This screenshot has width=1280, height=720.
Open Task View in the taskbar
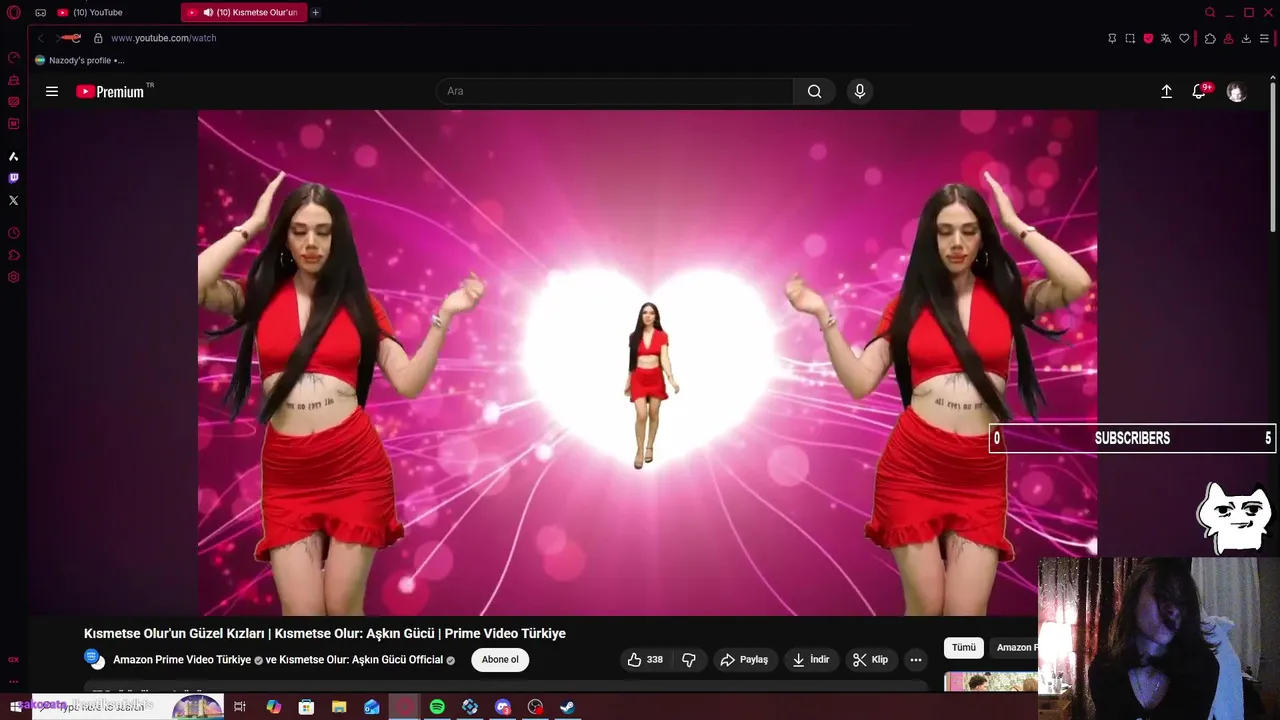240,707
